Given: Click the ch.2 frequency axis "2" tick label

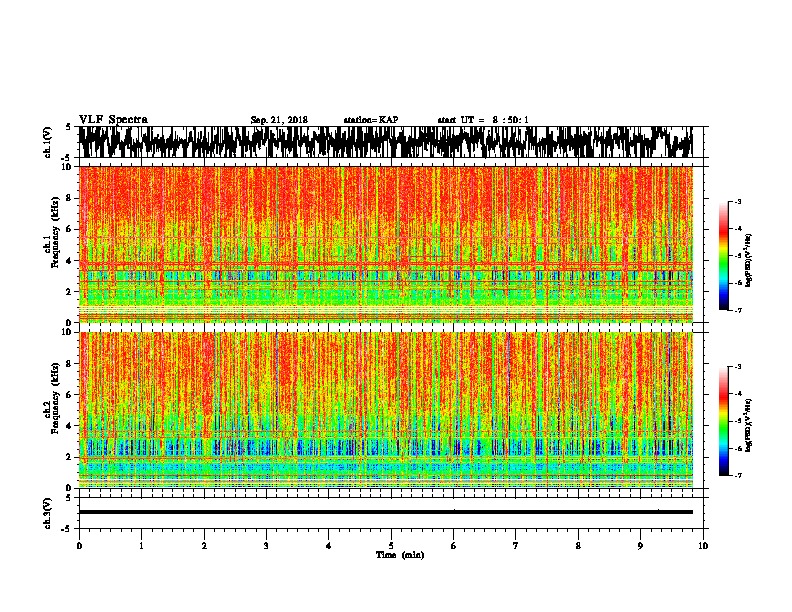Looking at the screenshot, I should click(x=69, y=457).
